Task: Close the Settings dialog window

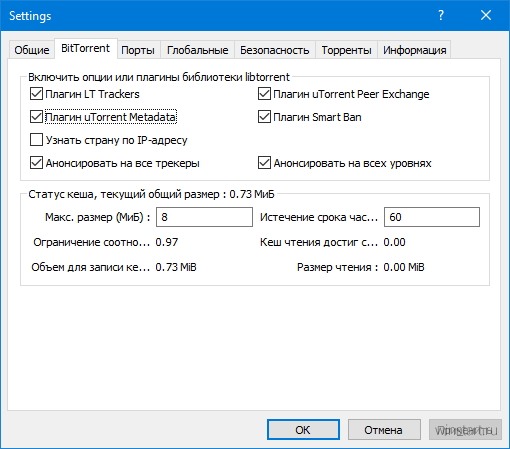Action: [486, 15]
